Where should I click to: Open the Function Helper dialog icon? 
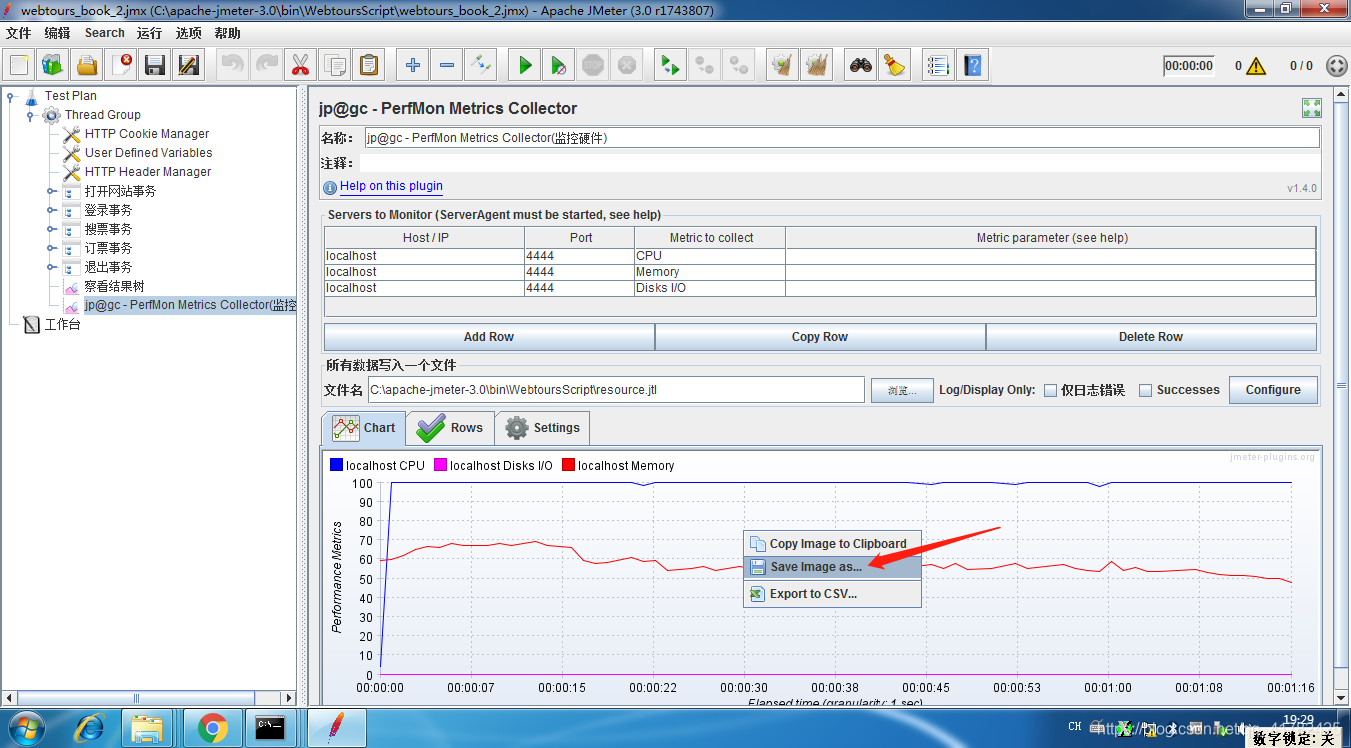tap(938, 66)
